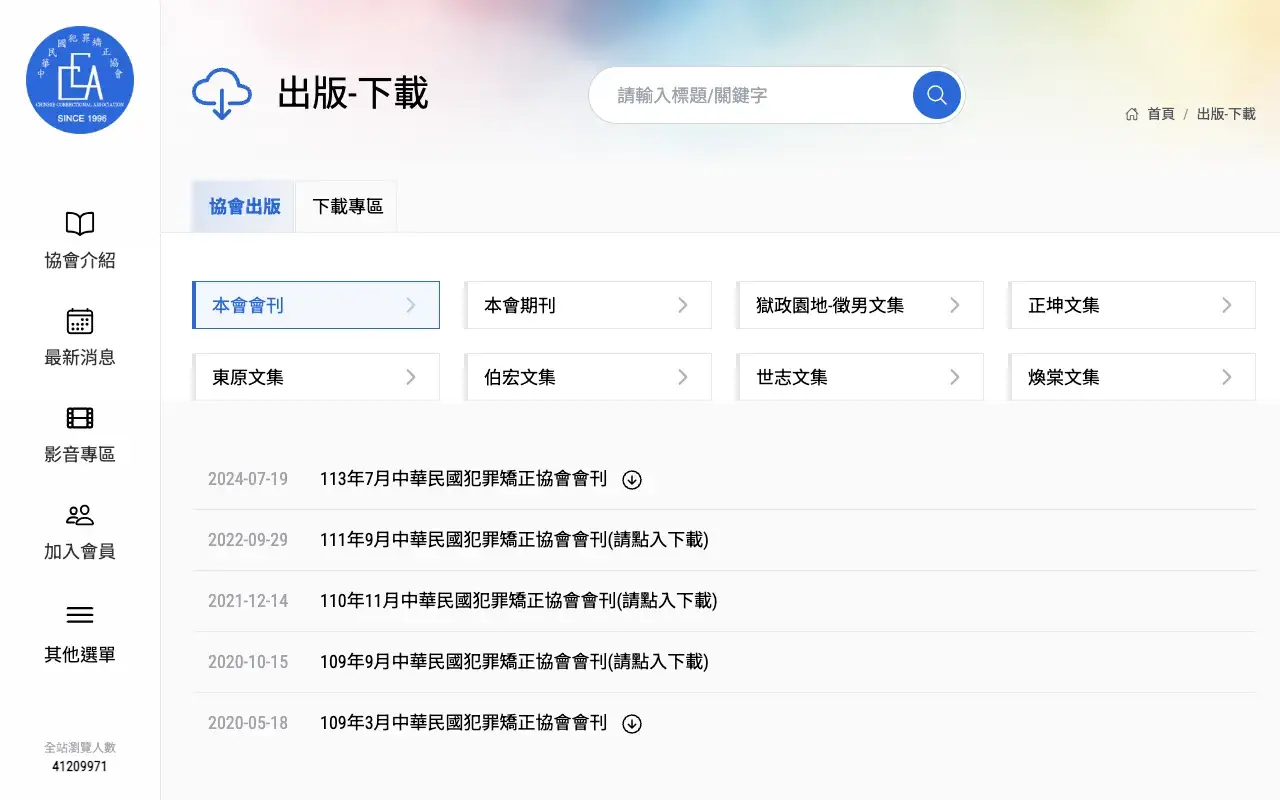
Task: Open 影音專區 film icon
Action: pyautogui.click(x=80, y=418)
